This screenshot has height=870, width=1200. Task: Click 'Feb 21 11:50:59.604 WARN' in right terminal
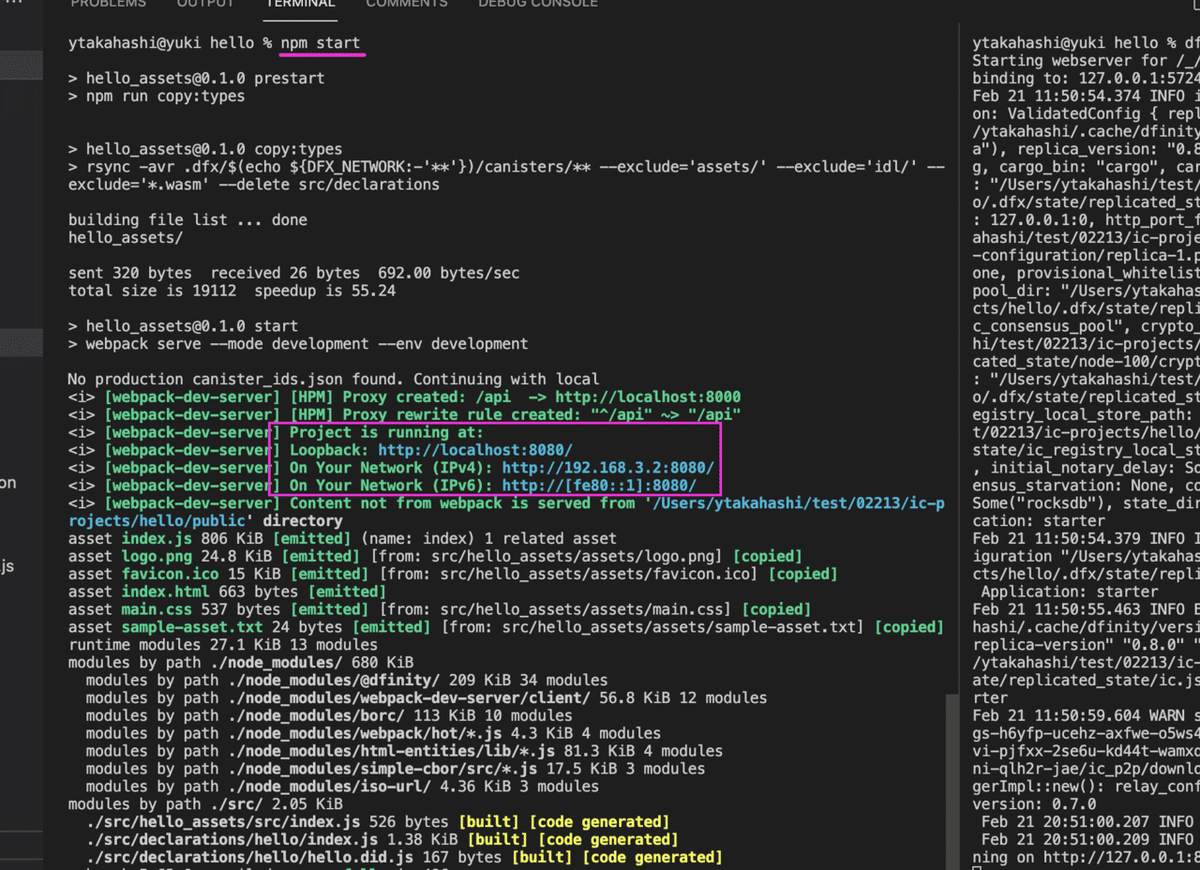point(1084,716)
